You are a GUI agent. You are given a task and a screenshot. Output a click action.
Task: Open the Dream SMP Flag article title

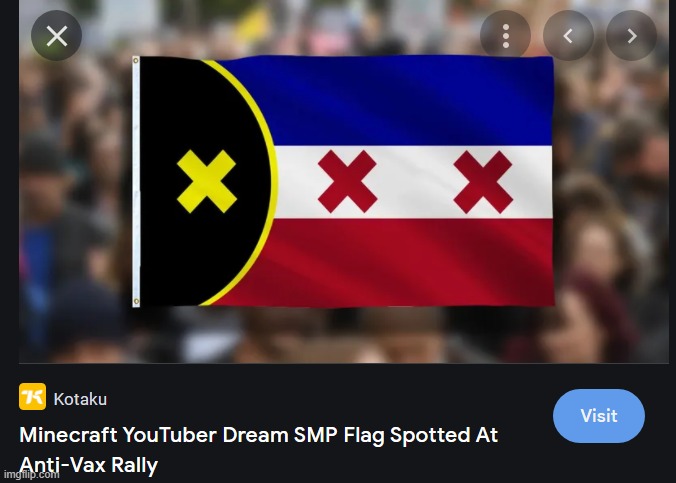[259, 450]
